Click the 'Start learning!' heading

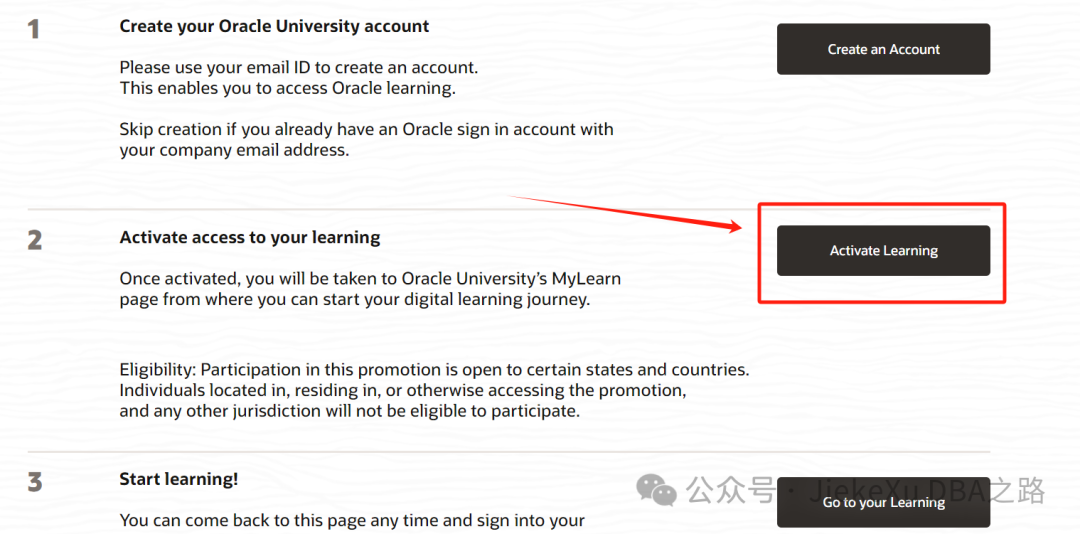click(179, 479)
